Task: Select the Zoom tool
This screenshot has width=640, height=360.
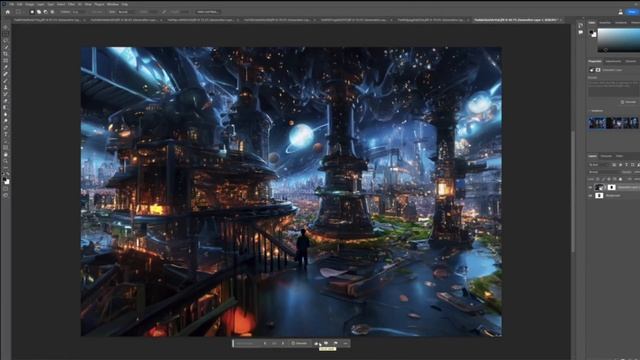Action: [6, 162]
